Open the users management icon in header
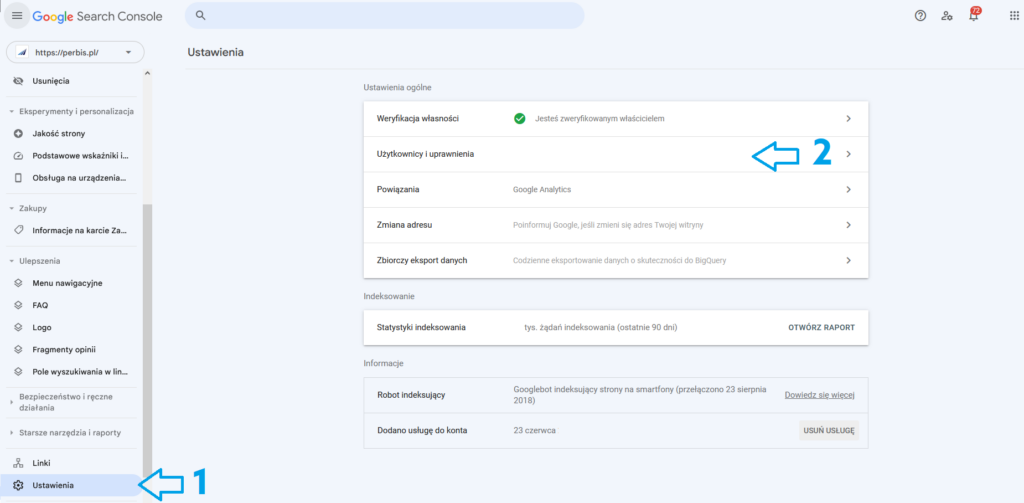This screenshot has height=503, width=1024. pos(947,16)
